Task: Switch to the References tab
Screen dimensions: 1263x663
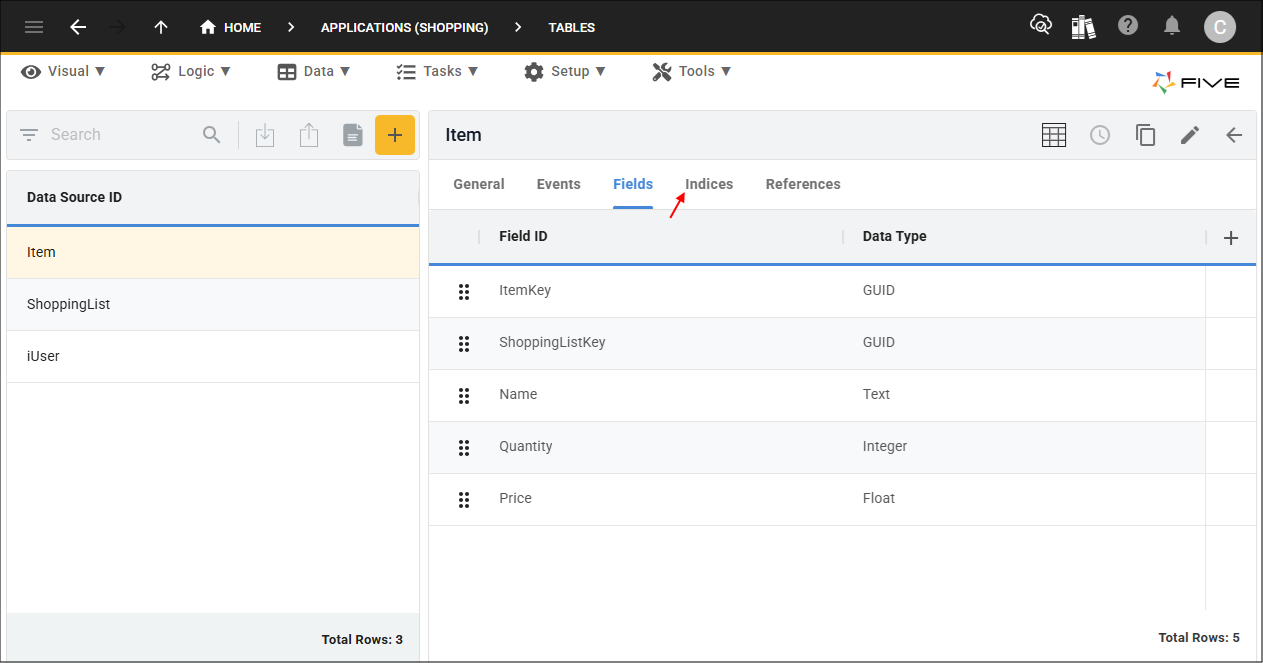Action: pos(803,184)
